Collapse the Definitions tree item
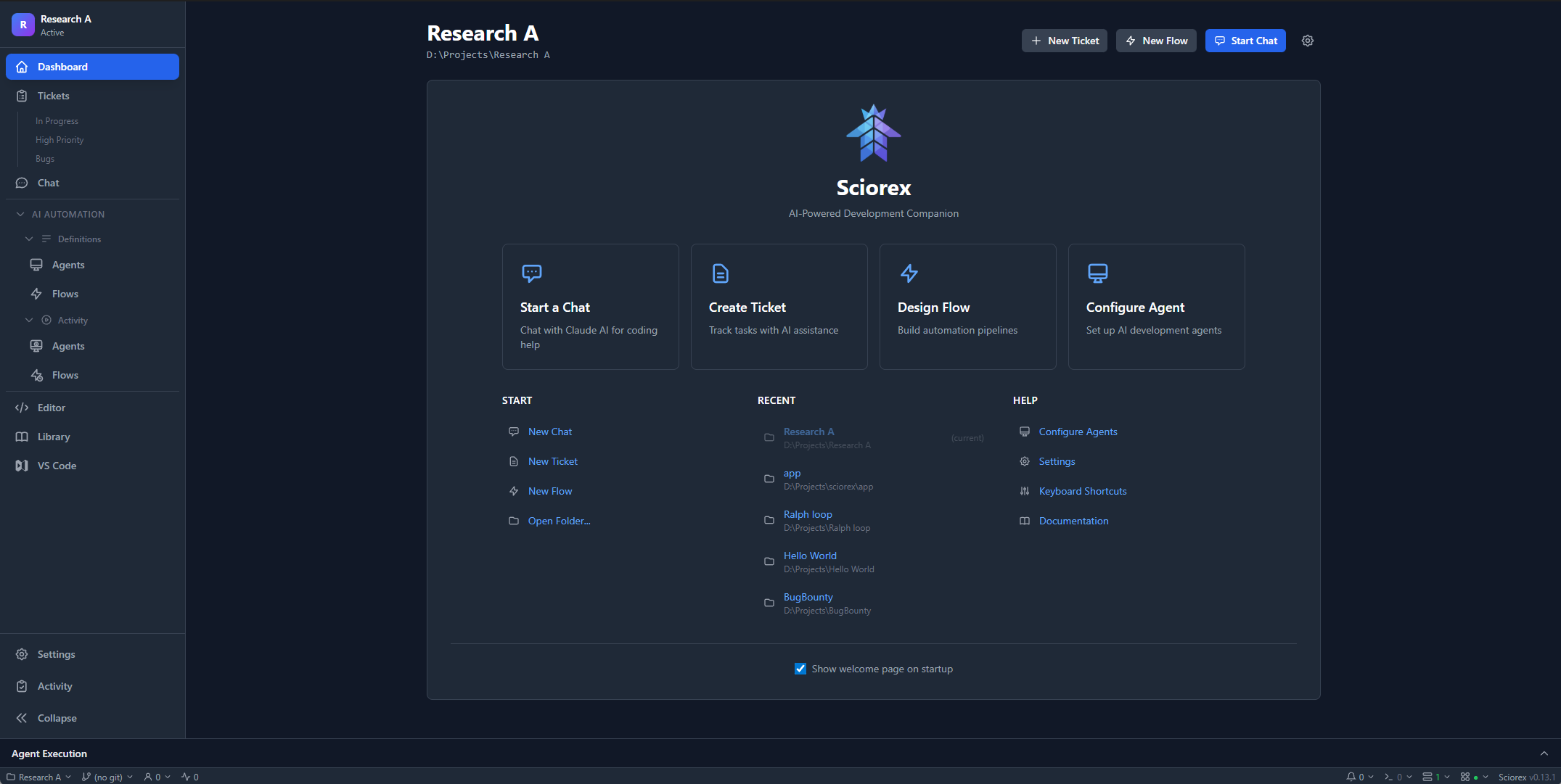This screenshot has height=784, width=1561. pos(29,239)
